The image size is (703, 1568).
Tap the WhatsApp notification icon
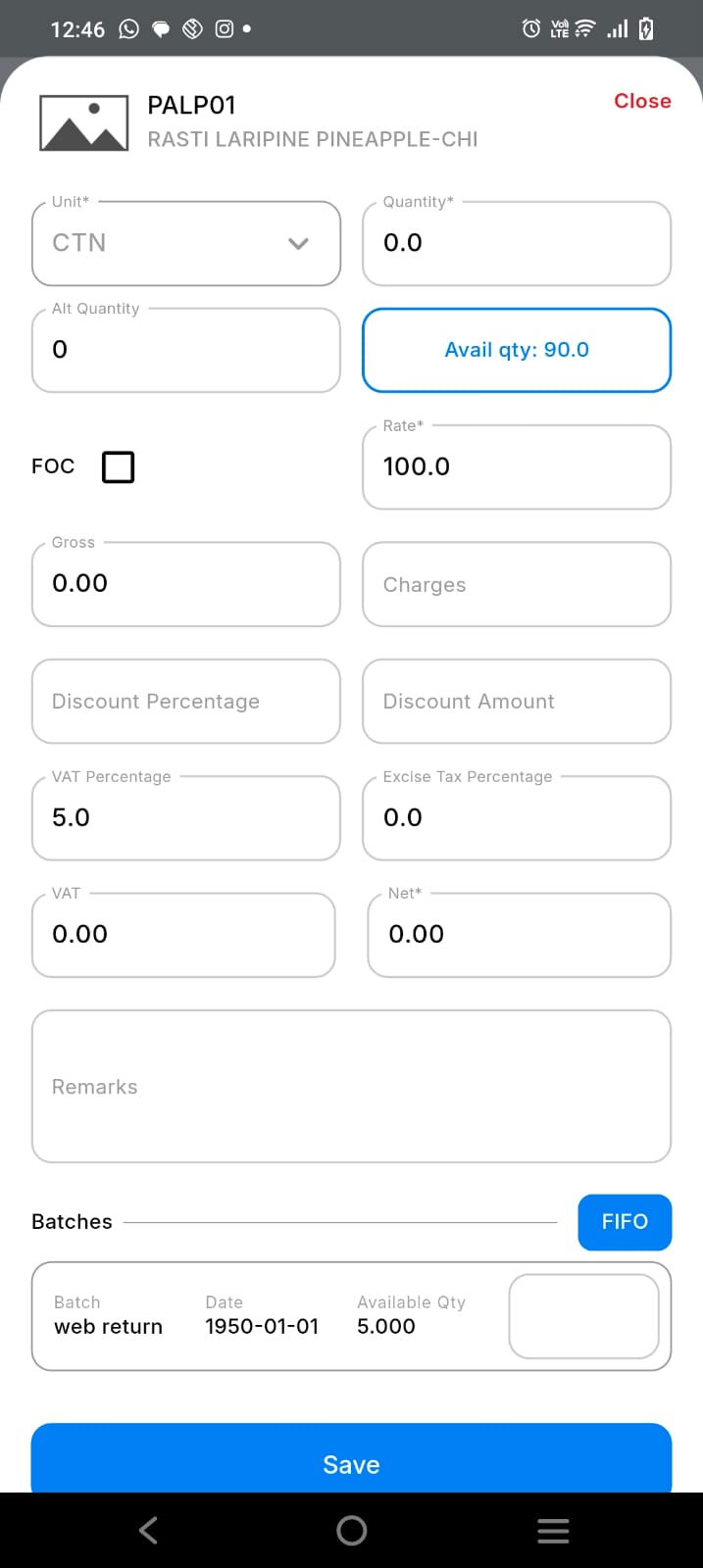tap(129, 29)
